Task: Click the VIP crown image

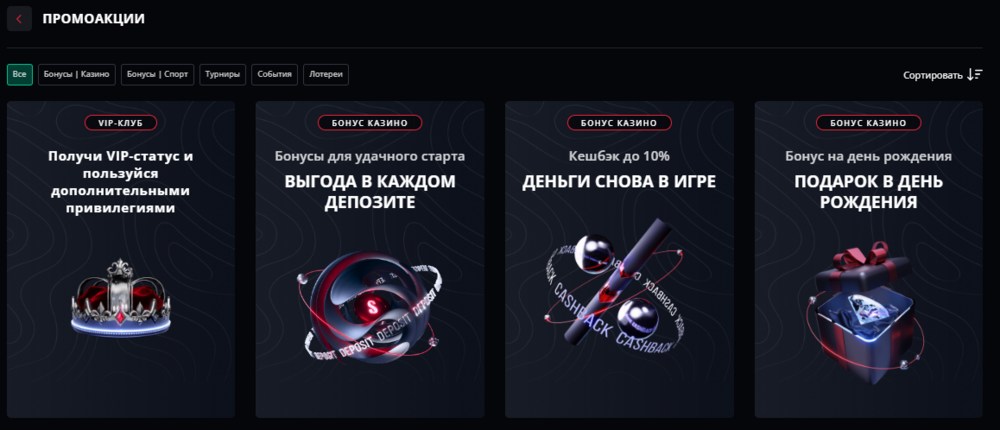Action: (121, 298)
